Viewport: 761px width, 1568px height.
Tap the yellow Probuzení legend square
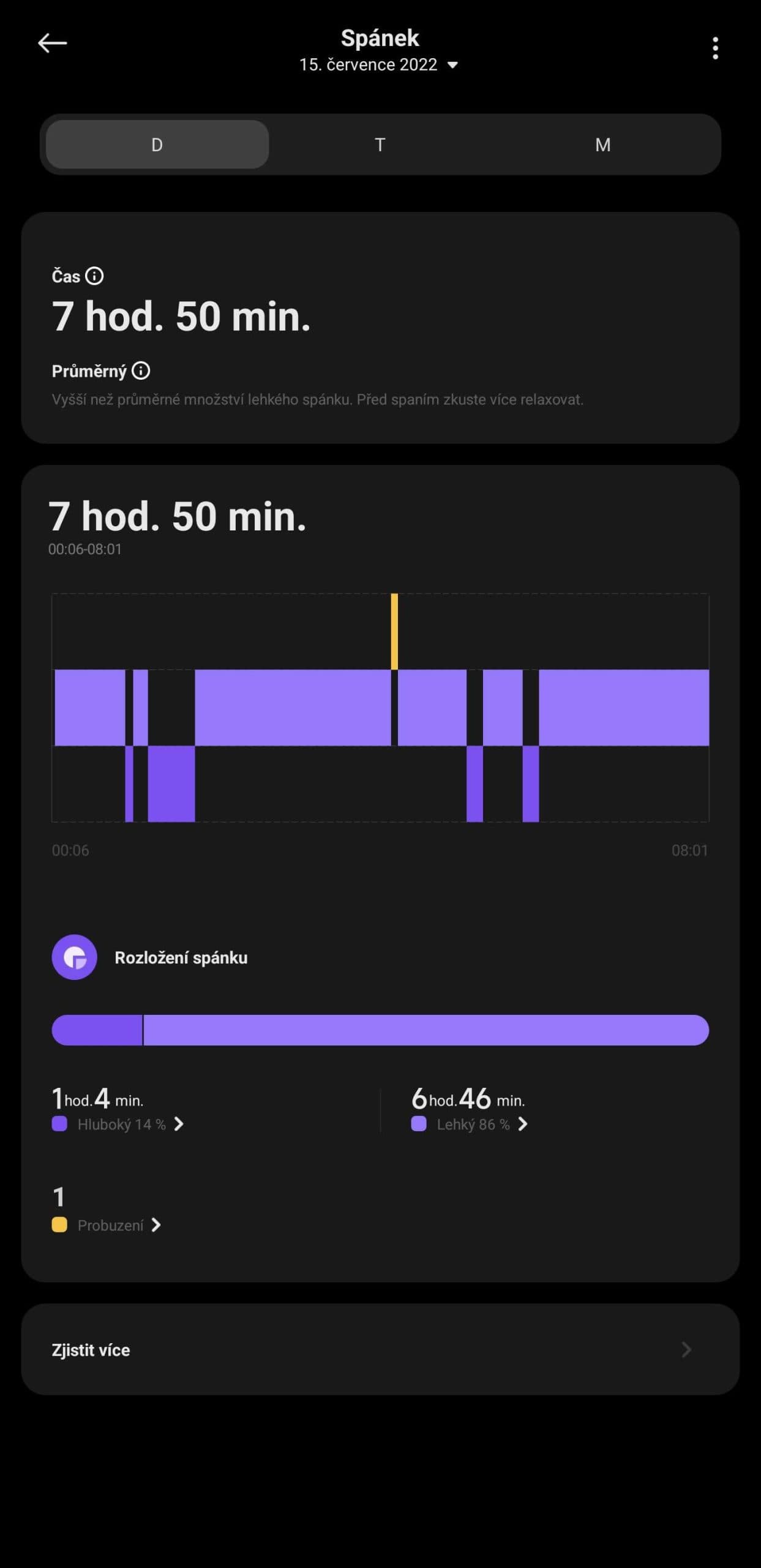(x=59, y=1225)
